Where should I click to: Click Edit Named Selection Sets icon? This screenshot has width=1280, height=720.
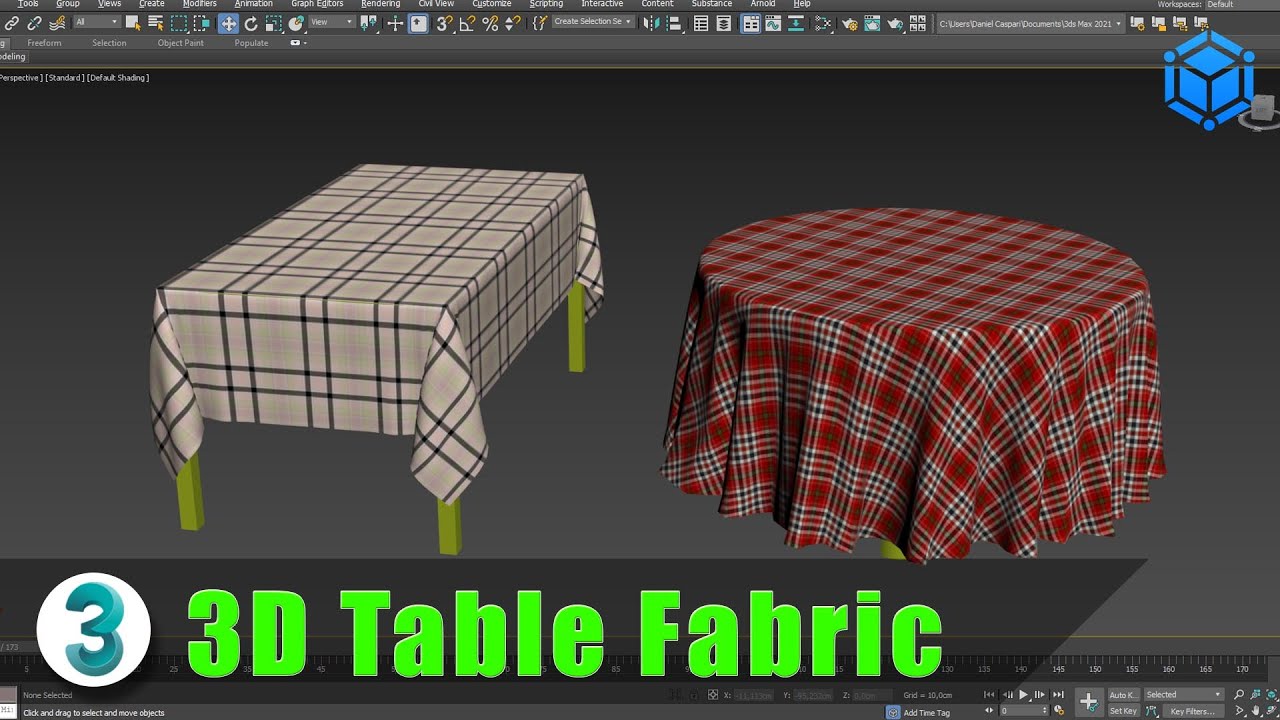(x=540, y=23)
